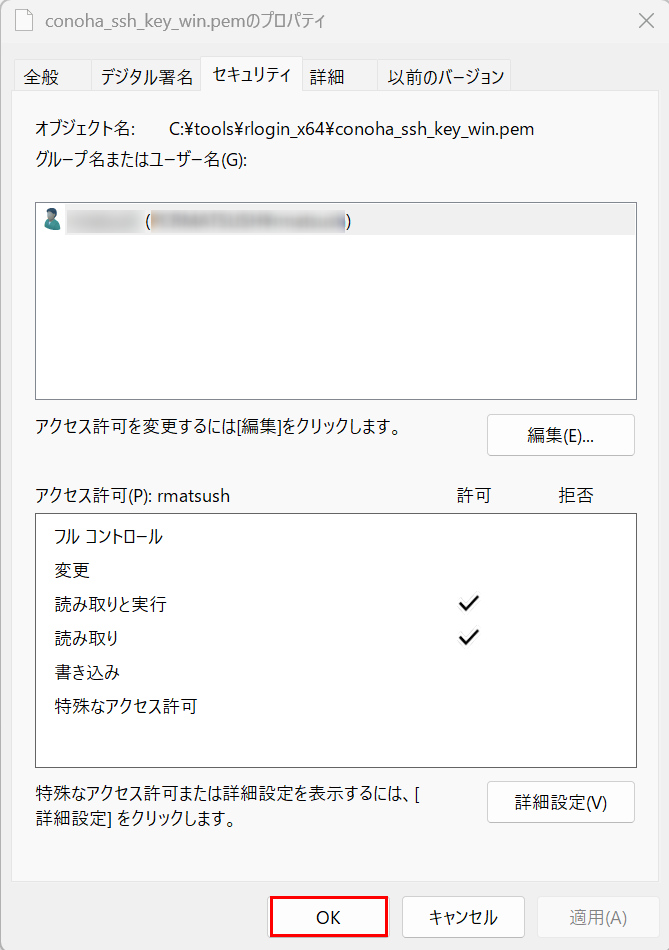Viewport: 669px width, 950px height.
Task: Select the 特殊なアクセス許可 permission row
Action: (x=336, y=706)
